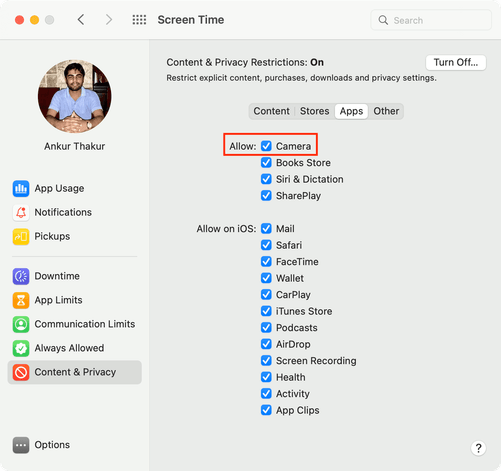Select App Limits label in sidebar
This screenshot has height=471, width=501.
pyautogui.click(x=58, y=300)
